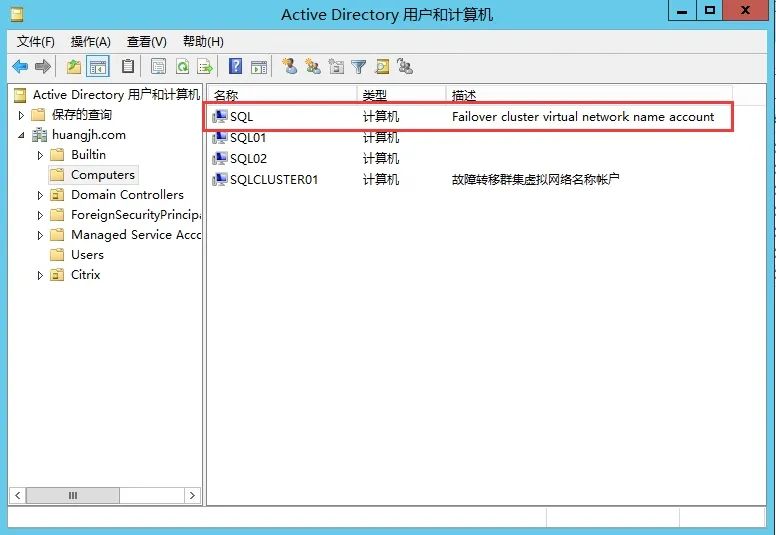This screenshot has height=535, width=776.
Task: Expand the 保存的查询 node
Action: pyautogui.click(x=21, y=115)
